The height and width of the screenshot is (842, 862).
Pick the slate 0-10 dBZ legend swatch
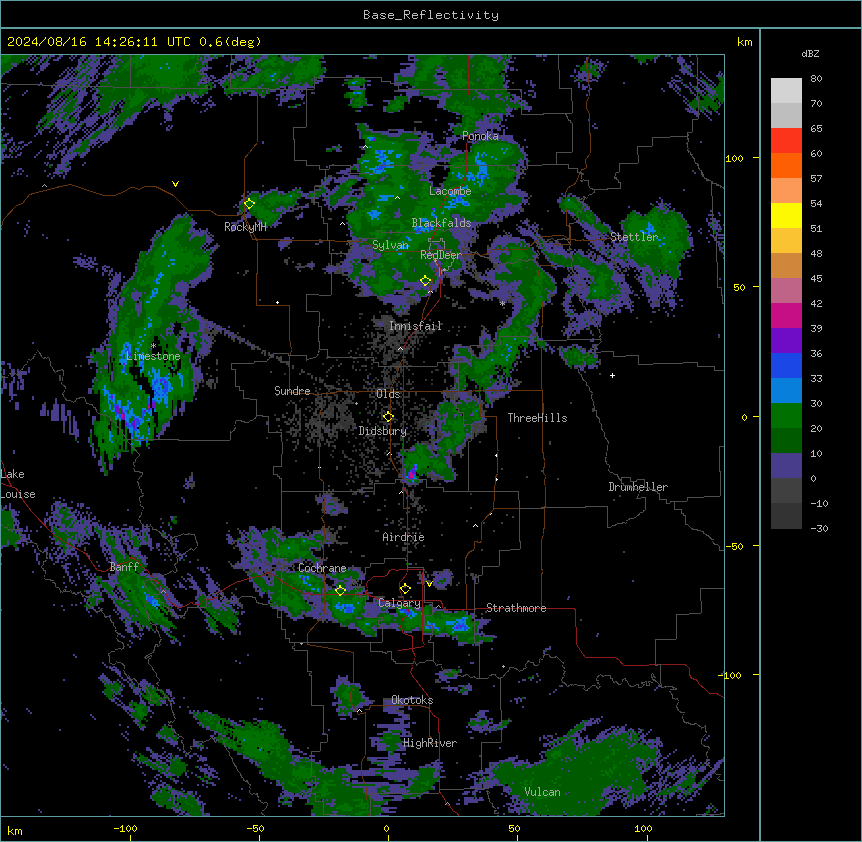[x=786, y=466]
